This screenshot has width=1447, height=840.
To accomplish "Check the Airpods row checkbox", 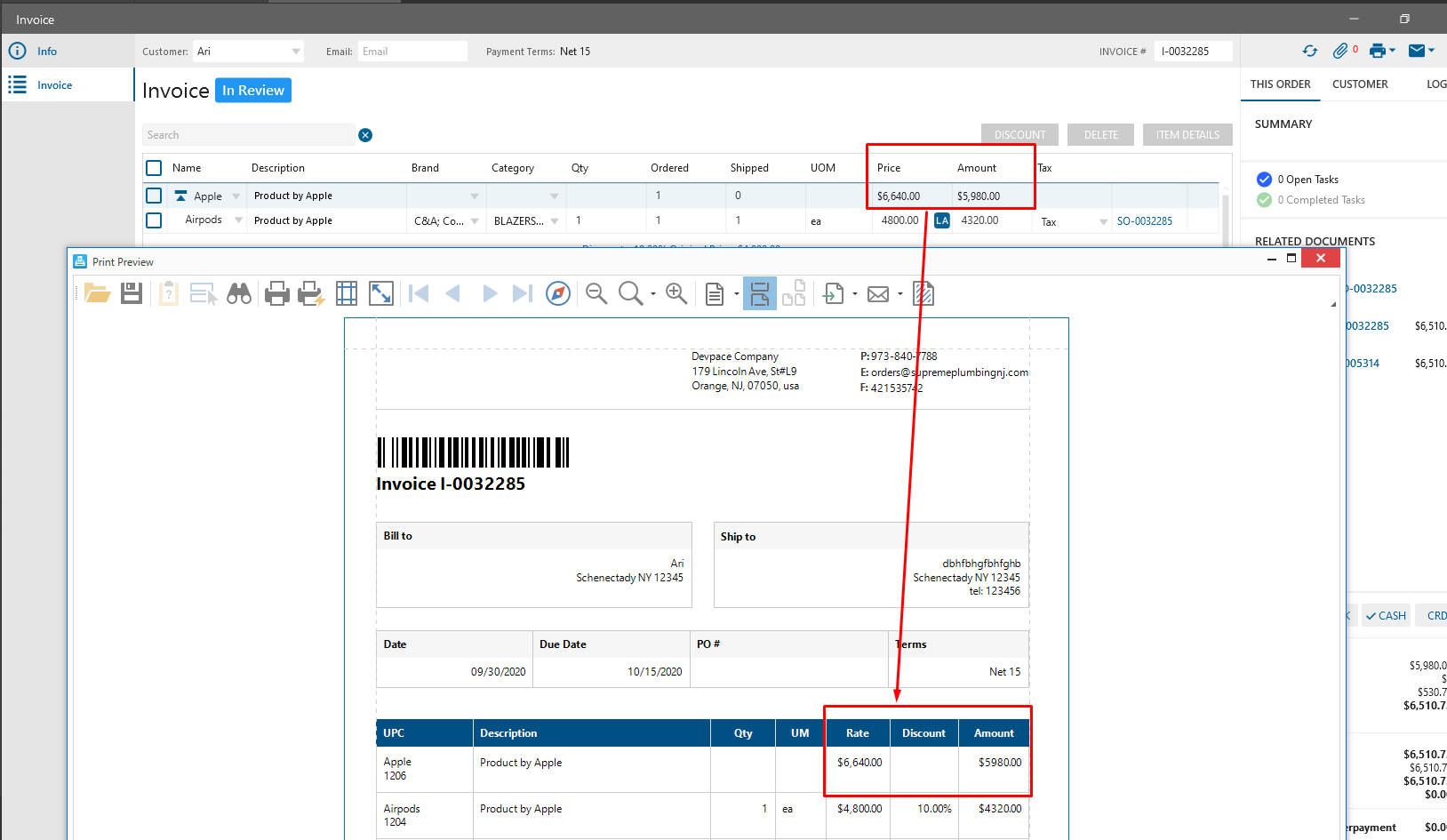I will [154, 220].
